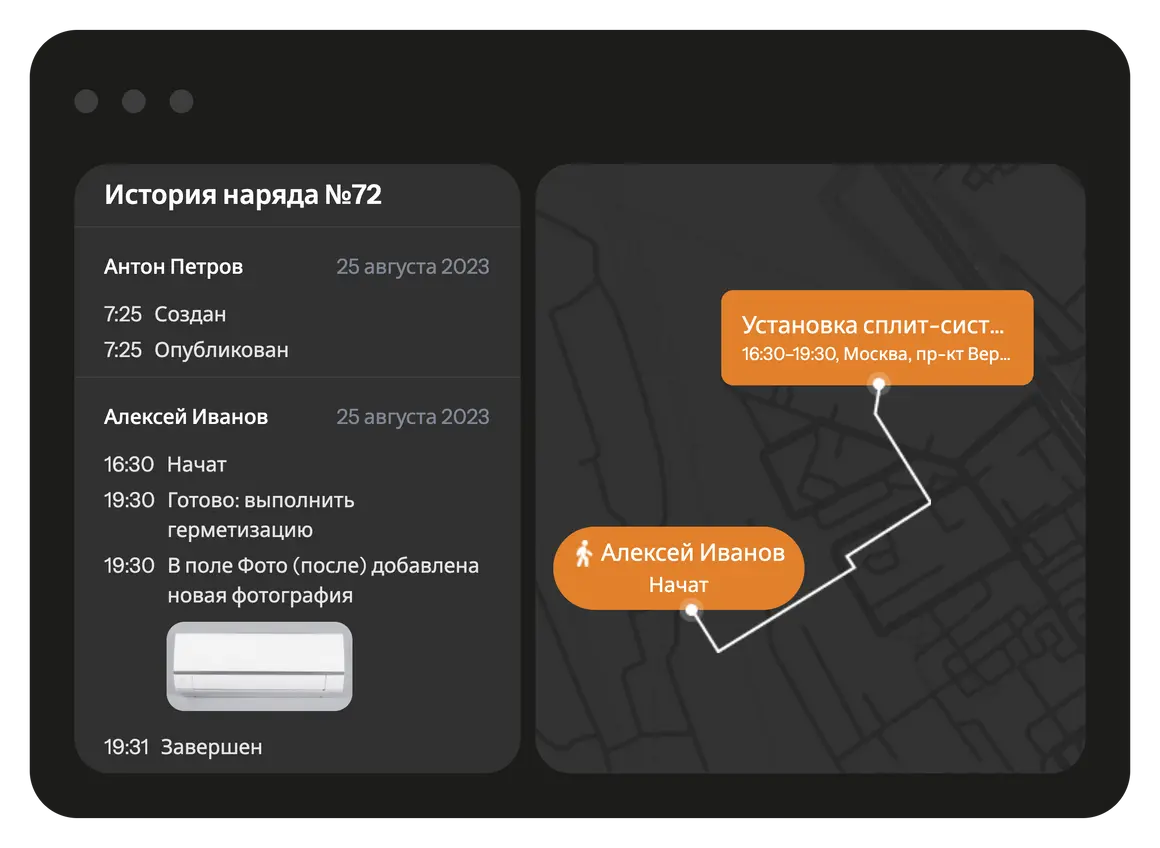The height and width of the screenshot is (848, 1160).
Task: Select the Установка сплит-сист task card on the map
Action: click(876, 337)
